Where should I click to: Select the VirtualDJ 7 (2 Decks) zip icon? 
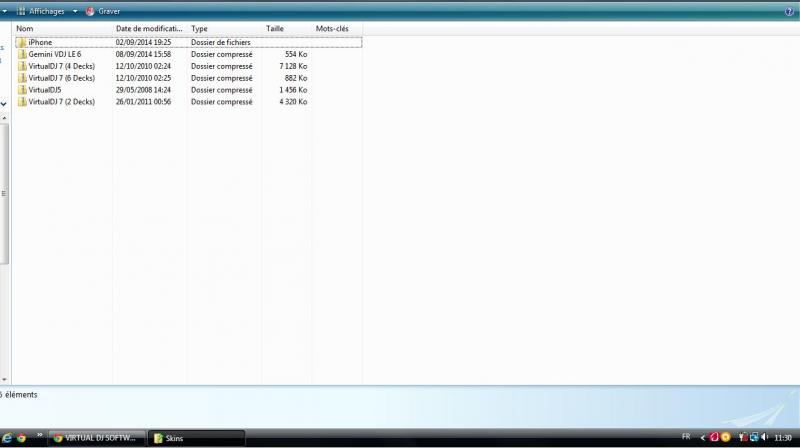(22, 102)
